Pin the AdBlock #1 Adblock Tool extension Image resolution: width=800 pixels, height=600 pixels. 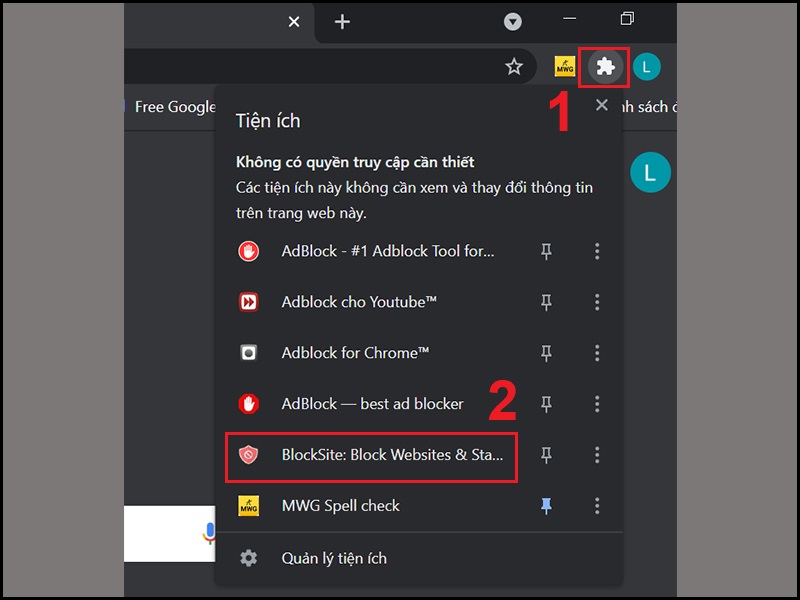[546, 251]
